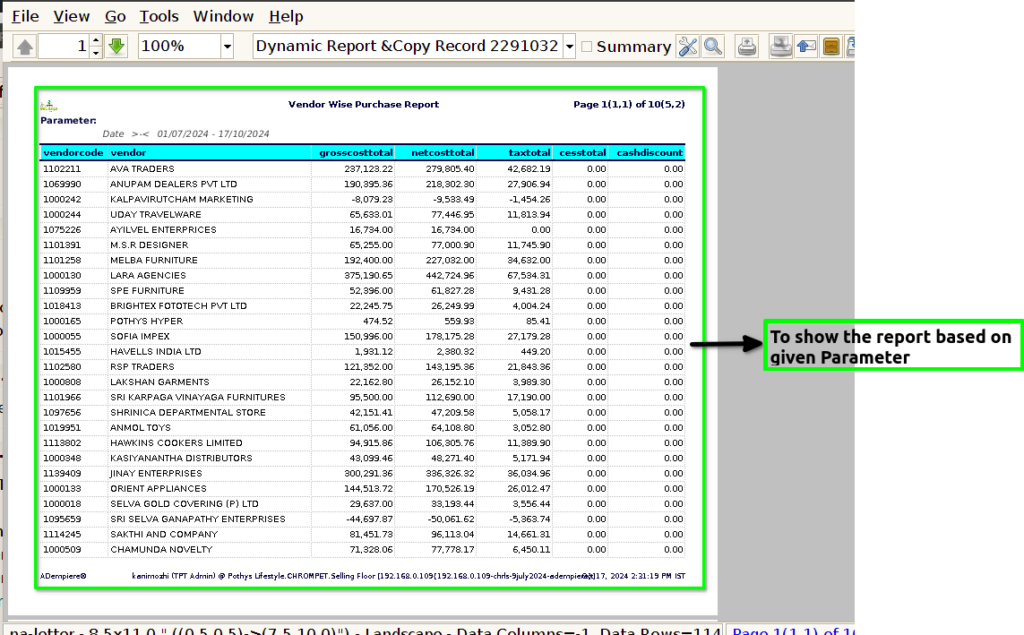1024x635 pixels.
Task: Open the View menu
Action: [71, 16]
